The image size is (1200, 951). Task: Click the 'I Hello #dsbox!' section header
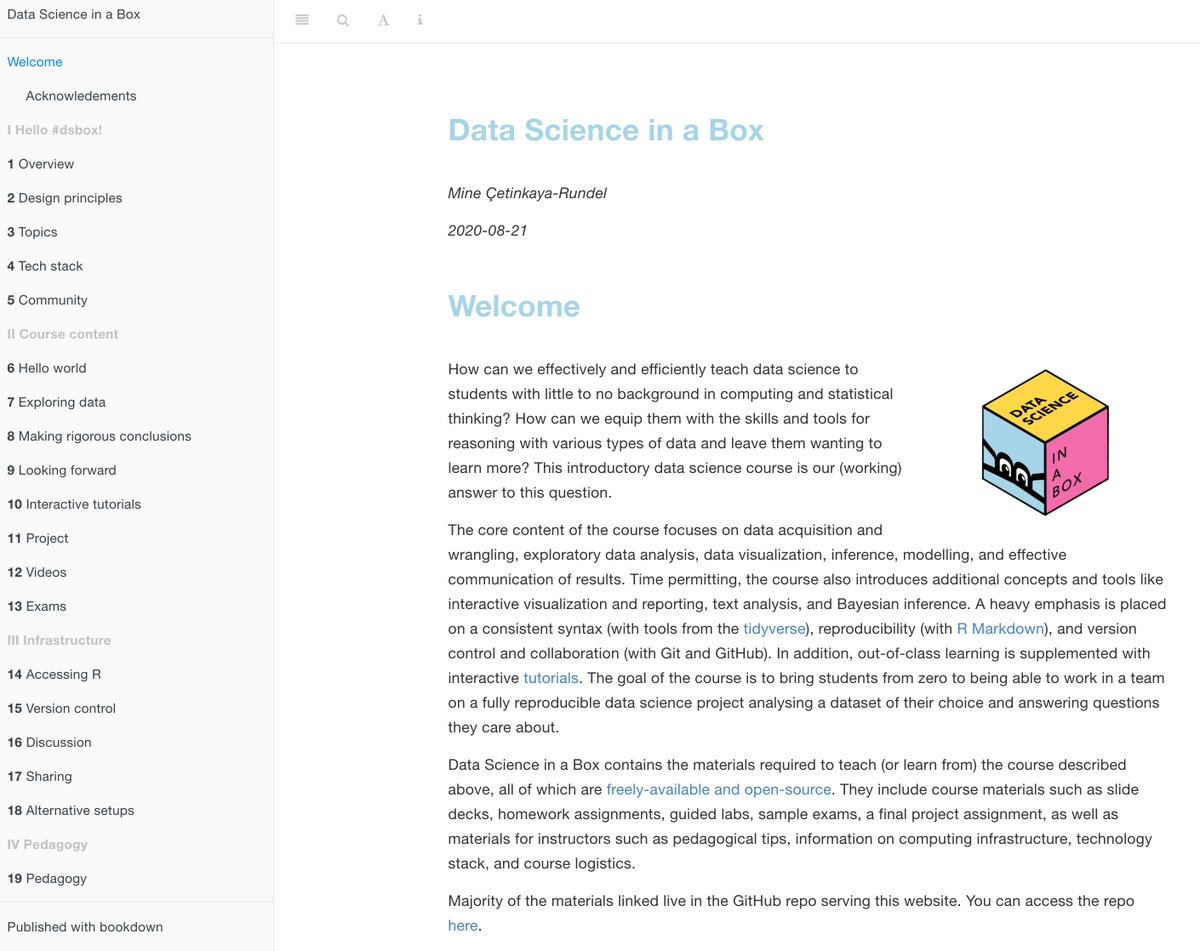pos(55,130)
